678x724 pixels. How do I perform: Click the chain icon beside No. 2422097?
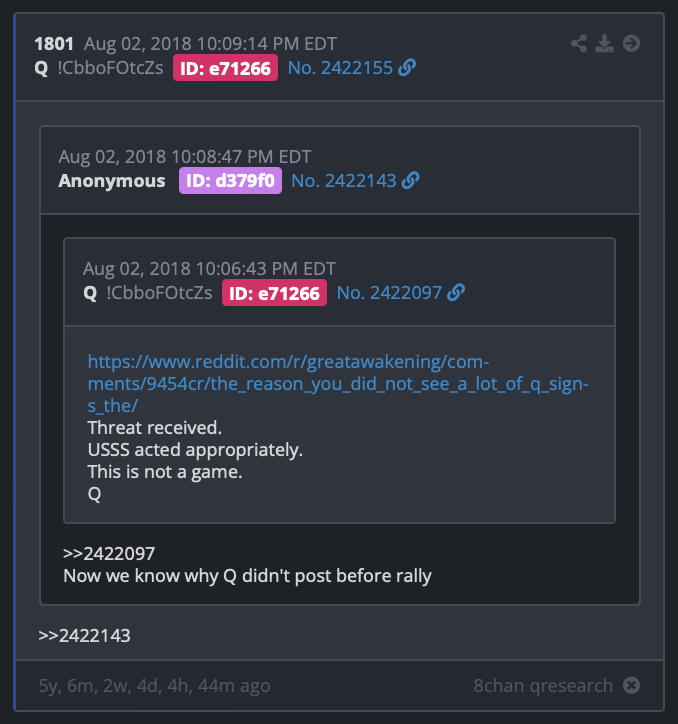point(456,293)
